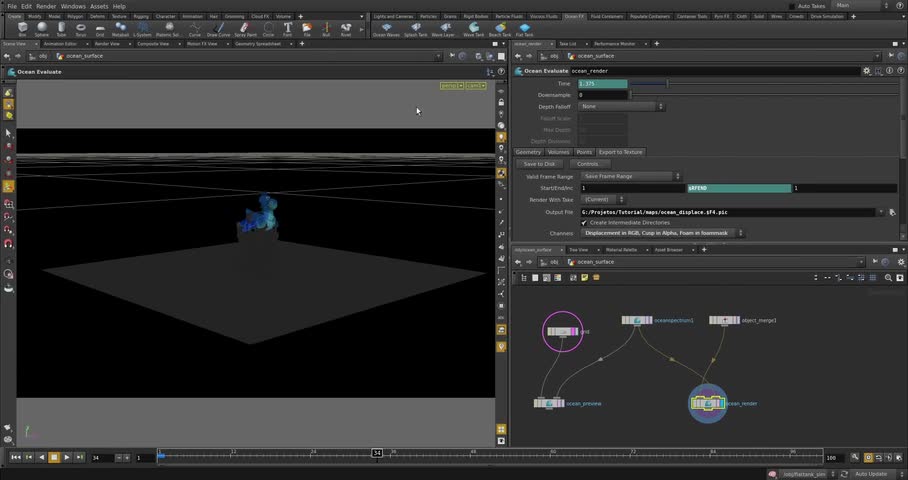Viewport: 908px width, 480px height.
Task: Open the output file chooser icon
Action: (892, 212)
